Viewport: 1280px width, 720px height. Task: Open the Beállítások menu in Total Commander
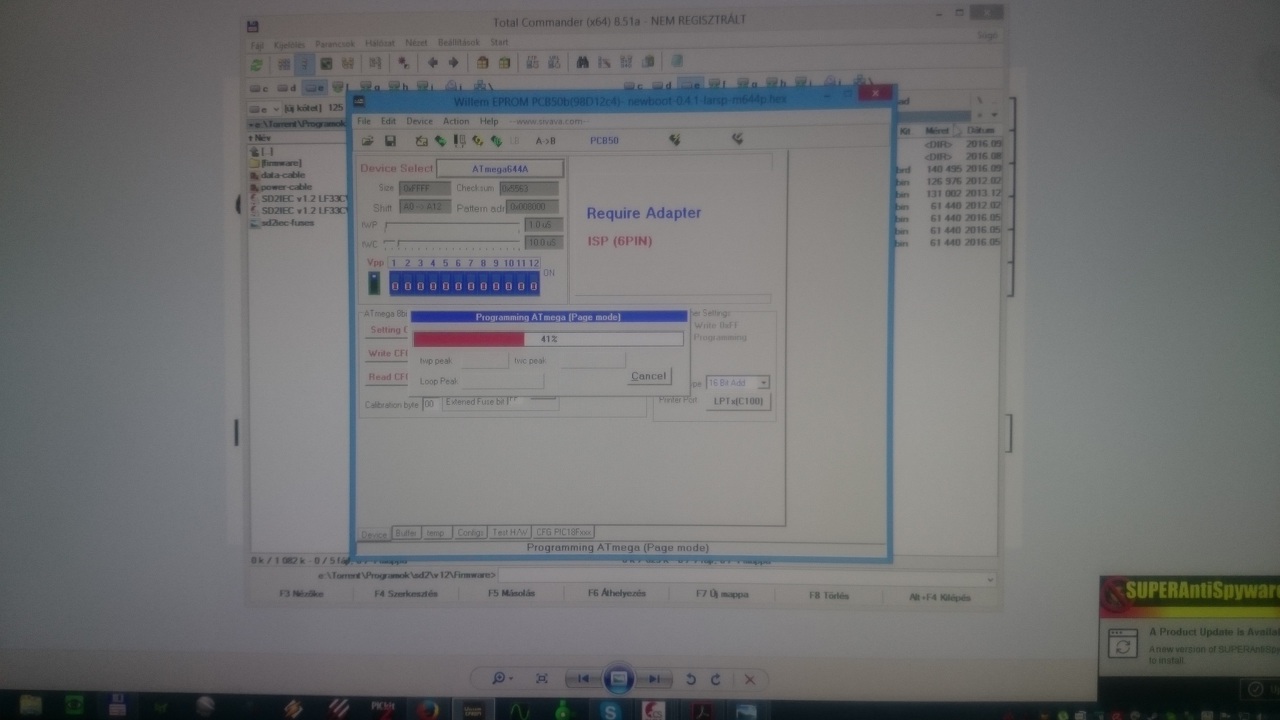click(459, 43)
